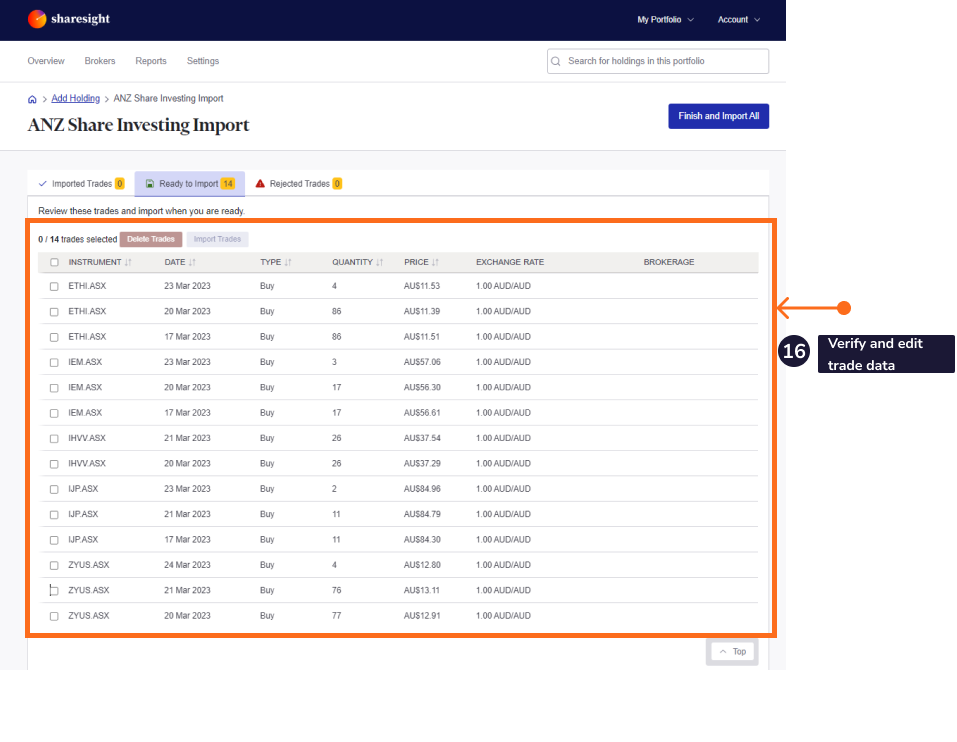Sort table by Type column
Image resolution: width=957 pixels, height=742 pixels.
pyautogui.click(x=287, y=262)
